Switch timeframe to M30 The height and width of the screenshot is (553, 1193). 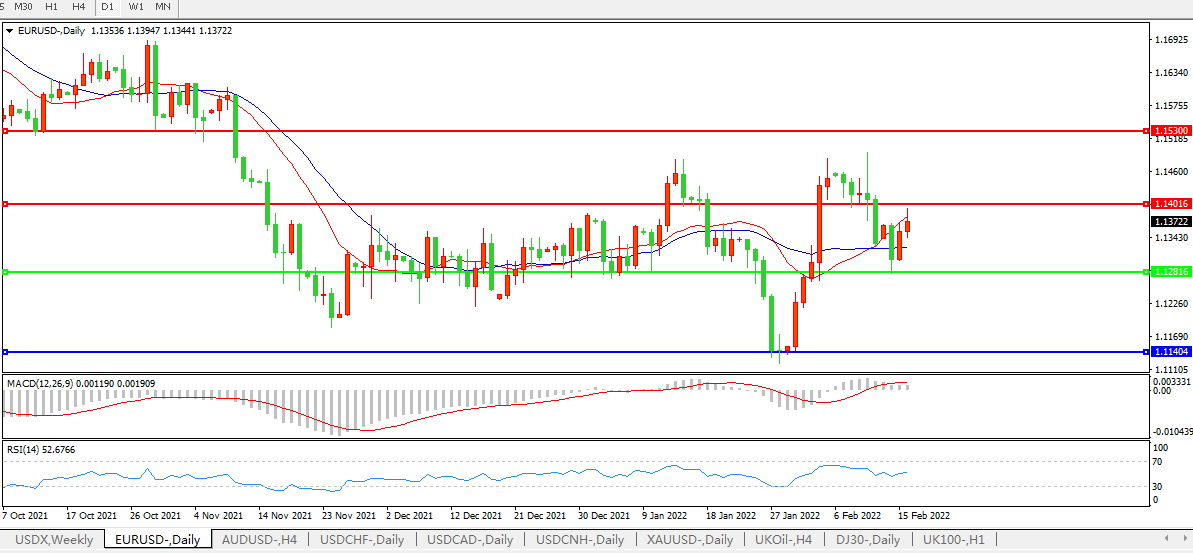click(x=24, y=7)
